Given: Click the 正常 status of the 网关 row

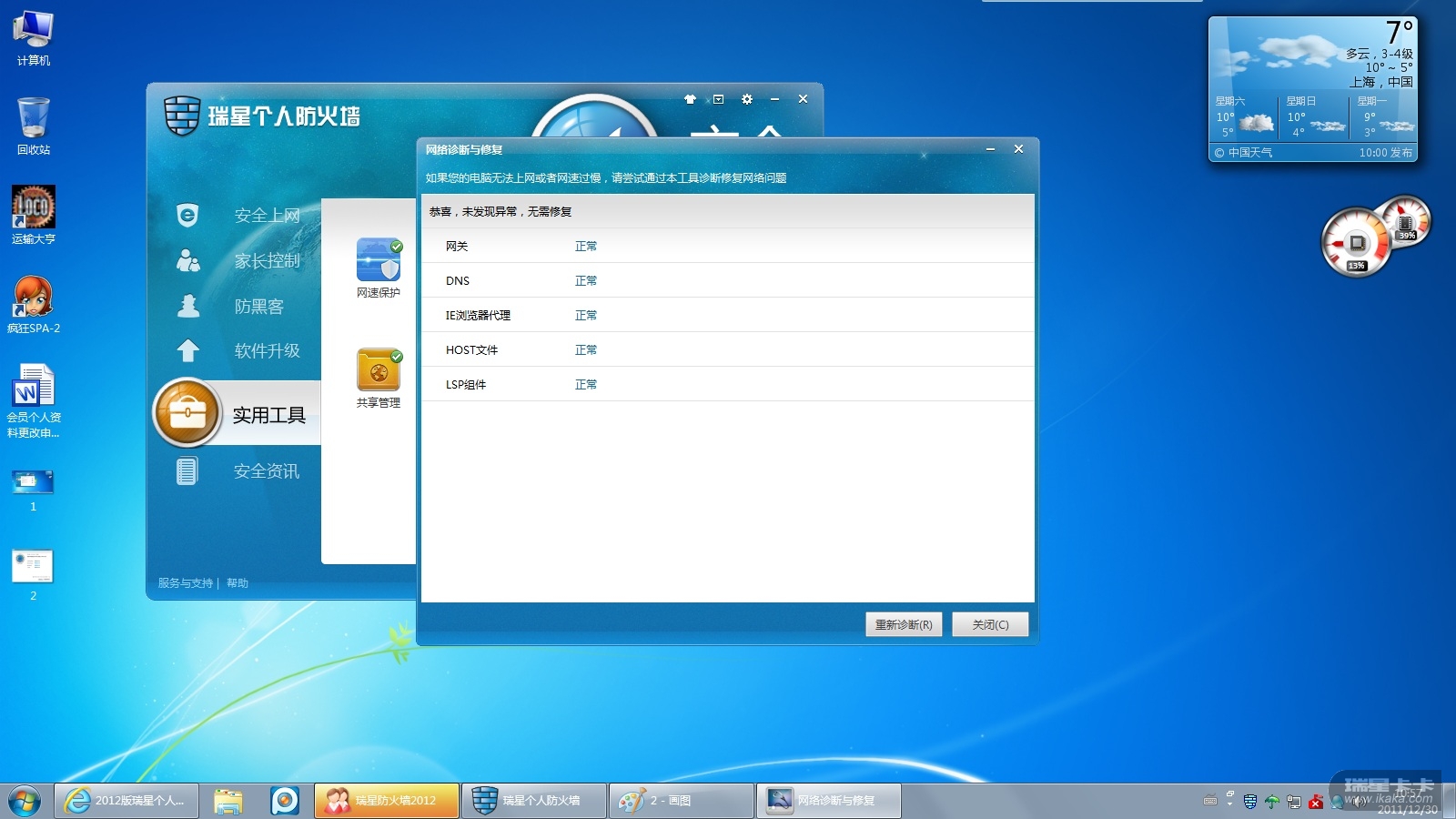Looking at the screenshot, I should point(586,247).
